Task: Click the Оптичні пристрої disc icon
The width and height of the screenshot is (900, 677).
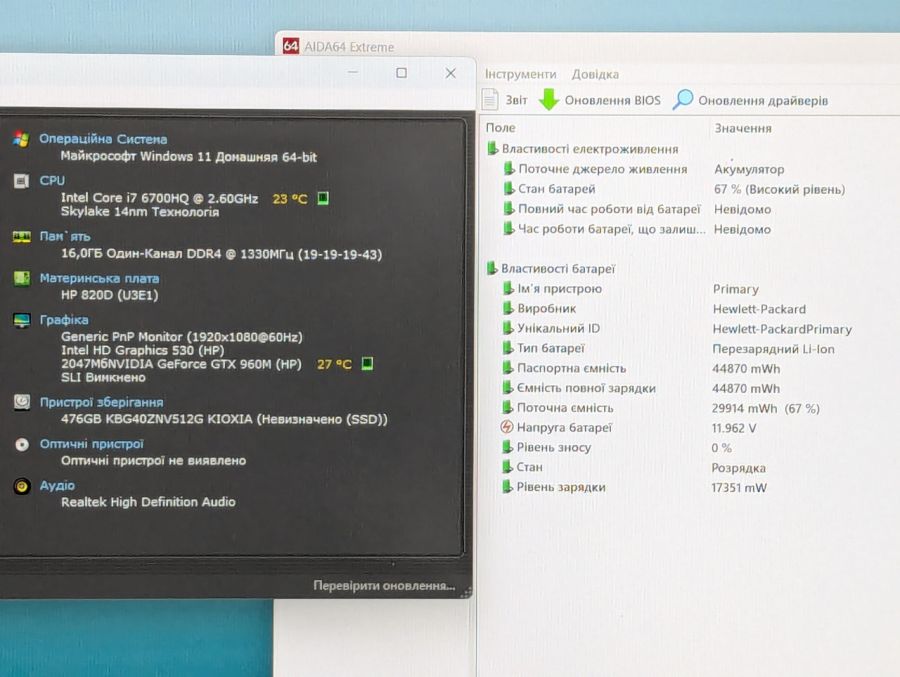Action: click(22, 444)
